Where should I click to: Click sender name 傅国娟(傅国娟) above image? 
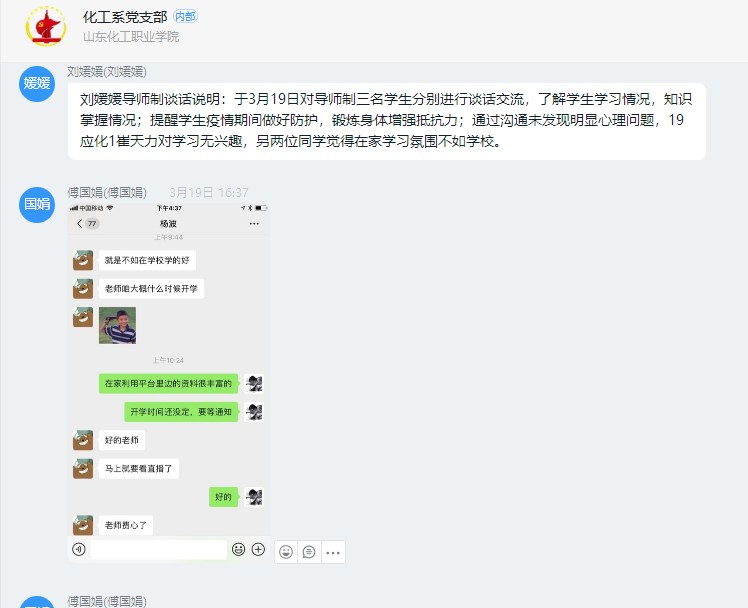pos(107,193)
